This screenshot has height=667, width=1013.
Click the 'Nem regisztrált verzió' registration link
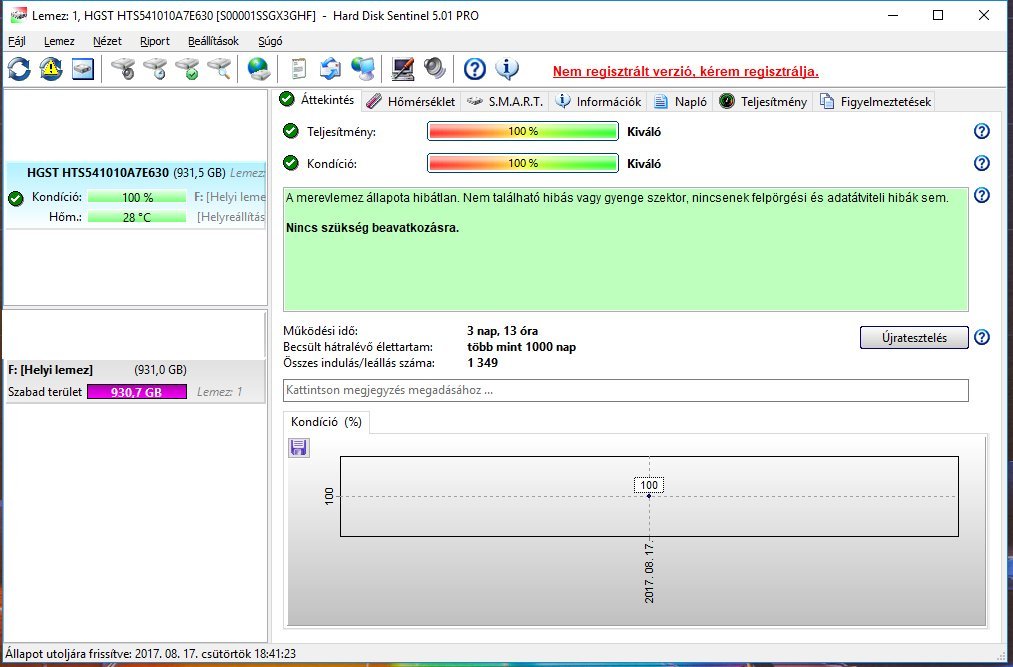[x=685, y=71]
